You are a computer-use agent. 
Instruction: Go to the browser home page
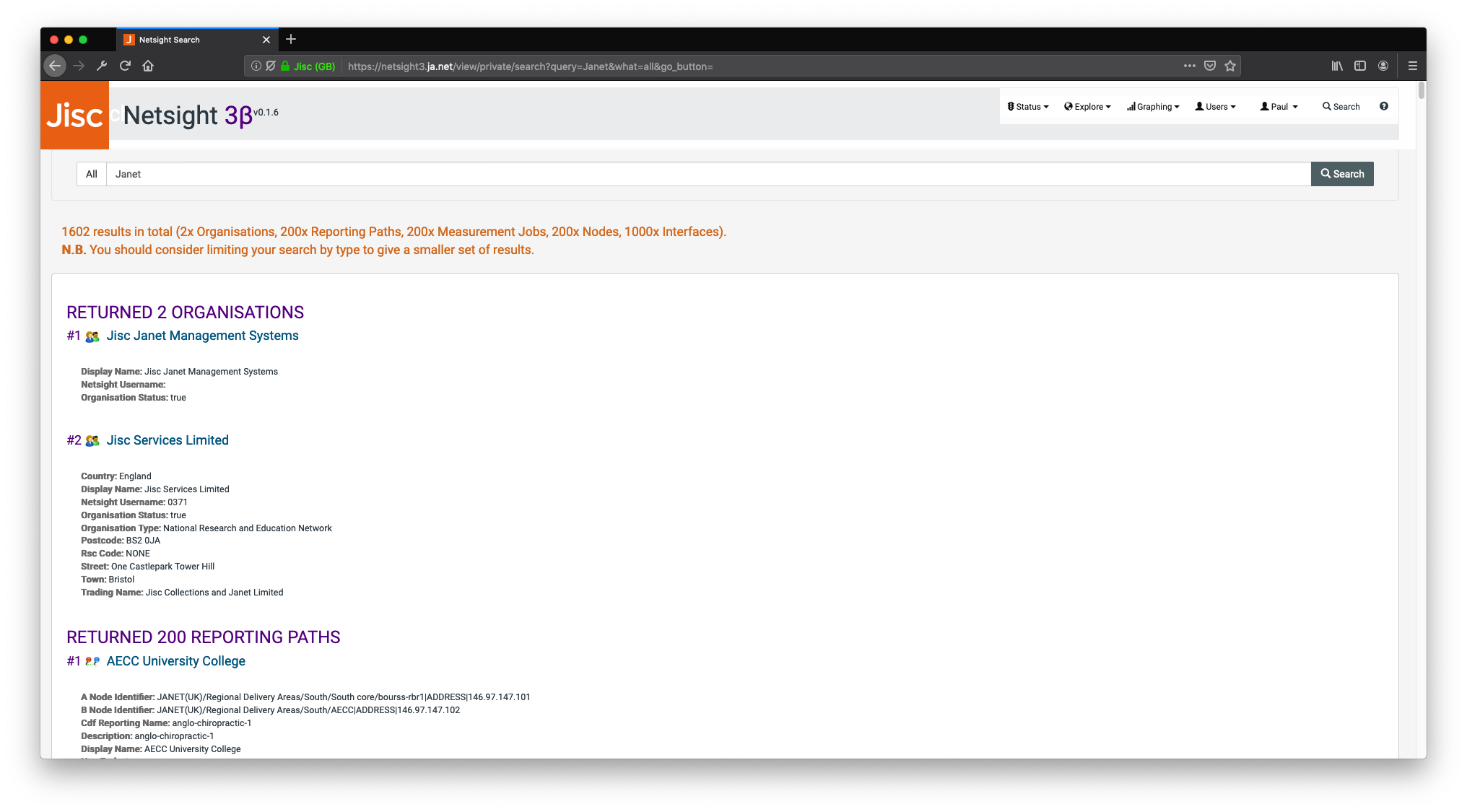point(148,66)
